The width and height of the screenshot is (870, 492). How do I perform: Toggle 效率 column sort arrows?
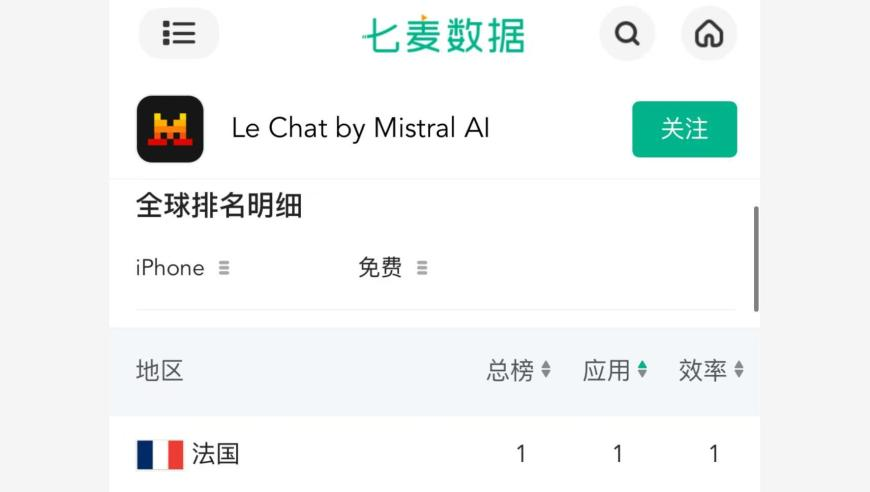tap(739, 369)
